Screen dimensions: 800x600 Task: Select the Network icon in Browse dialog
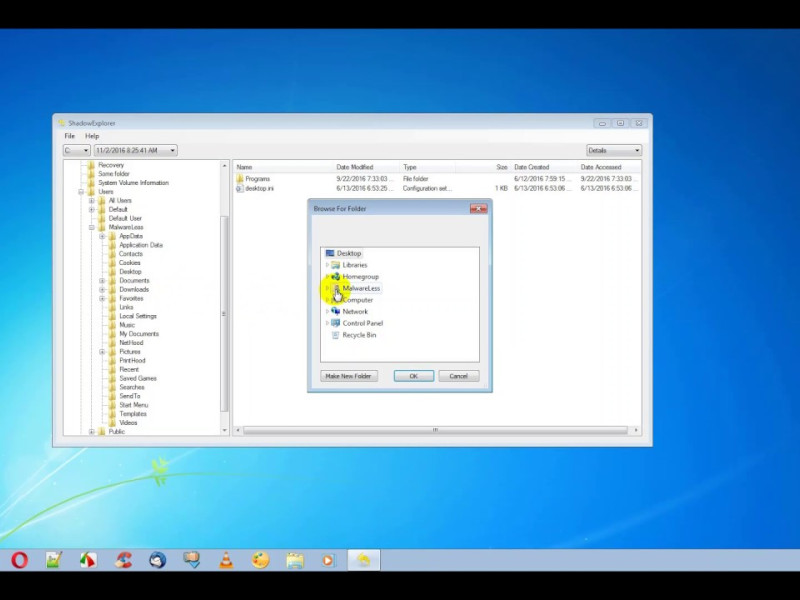(336, 311)
